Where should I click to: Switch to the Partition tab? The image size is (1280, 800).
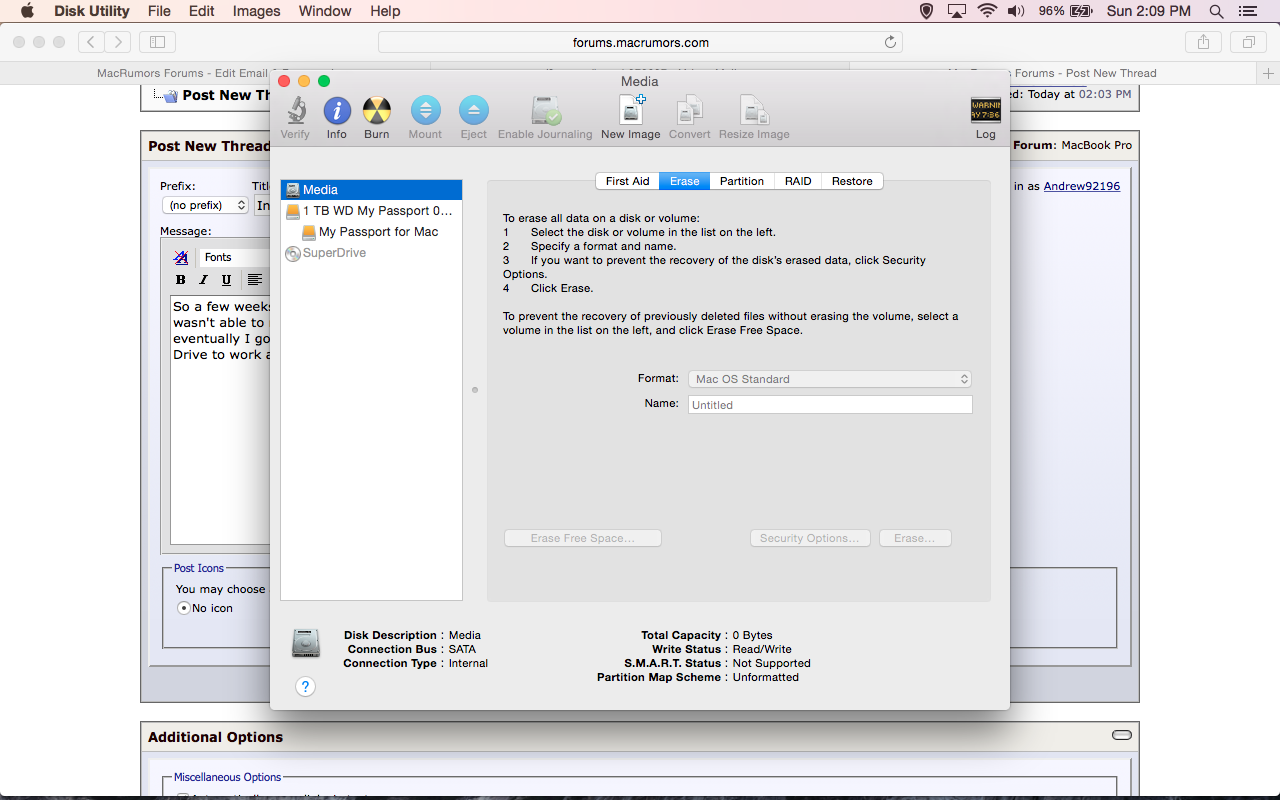point(741,181)
